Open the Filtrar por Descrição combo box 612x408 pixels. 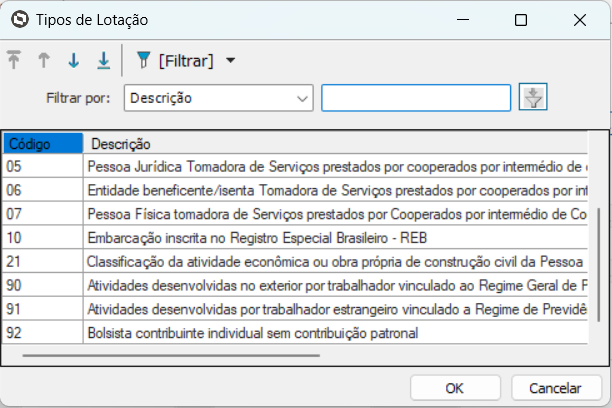pos(219,98)
